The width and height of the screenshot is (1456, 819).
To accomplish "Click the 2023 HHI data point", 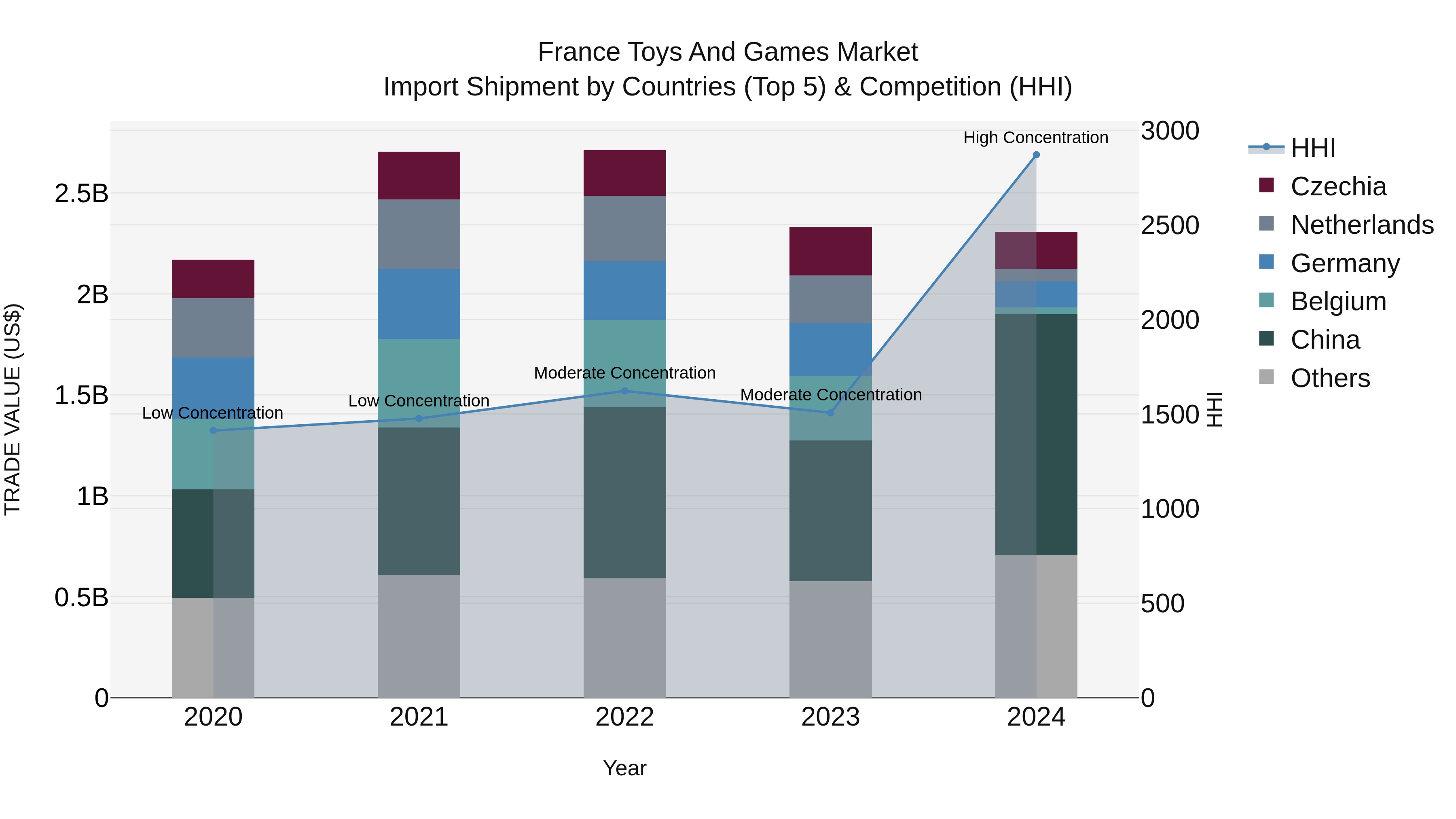I will pos(830,413).
